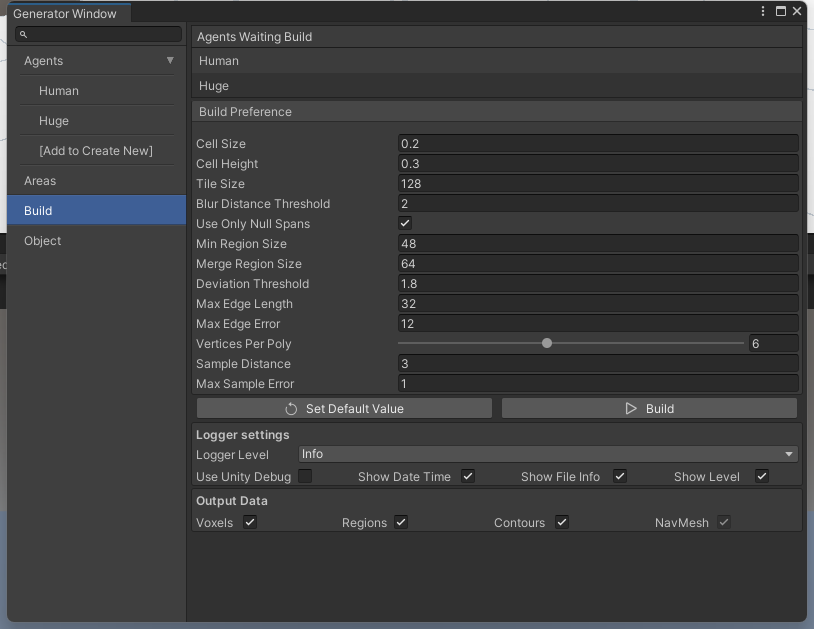Click the Max Edge Error field
Viewport: 814px width, 629px height.
(598, 324)
